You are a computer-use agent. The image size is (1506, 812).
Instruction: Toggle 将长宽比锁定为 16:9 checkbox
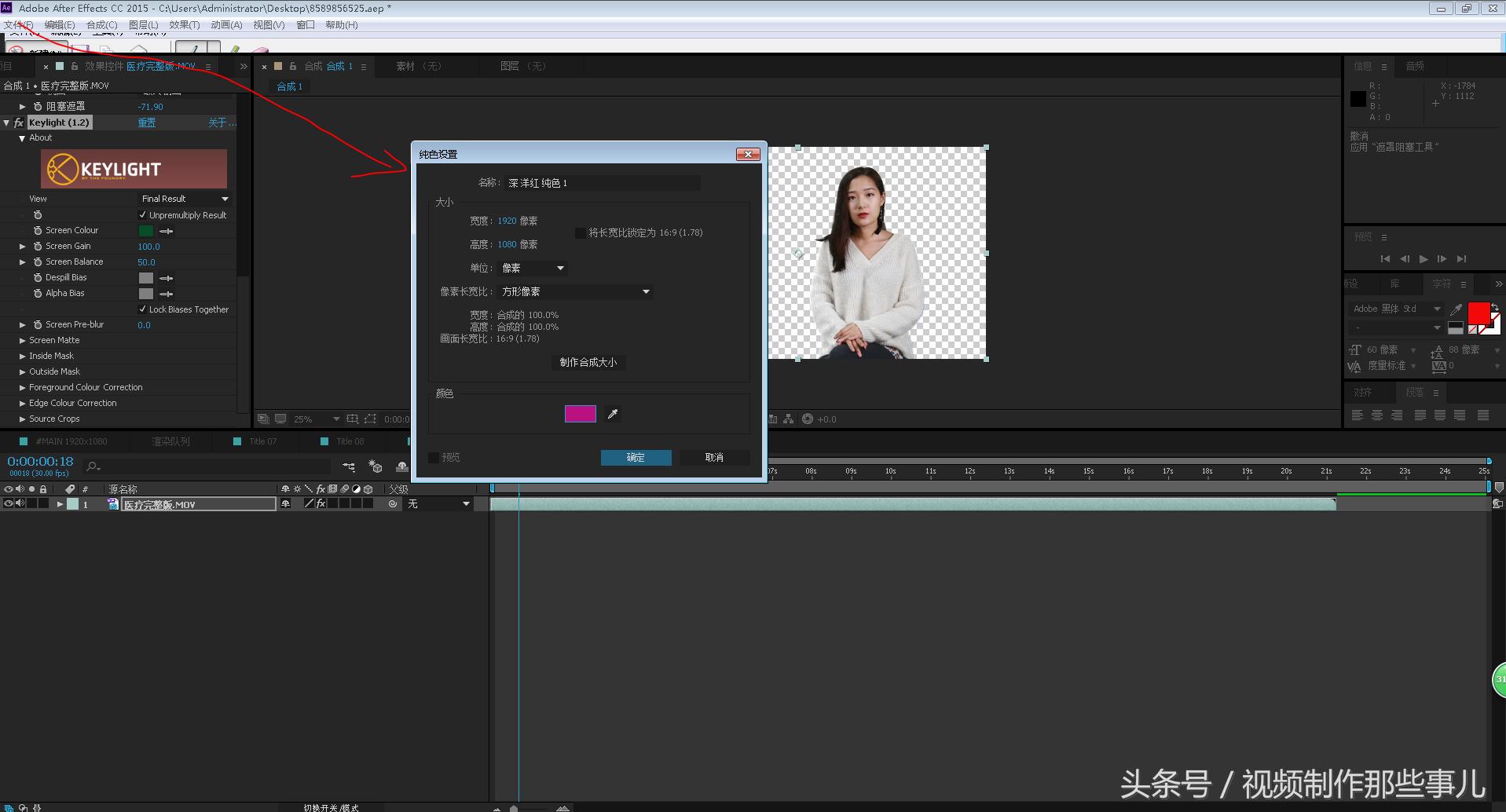580,232
